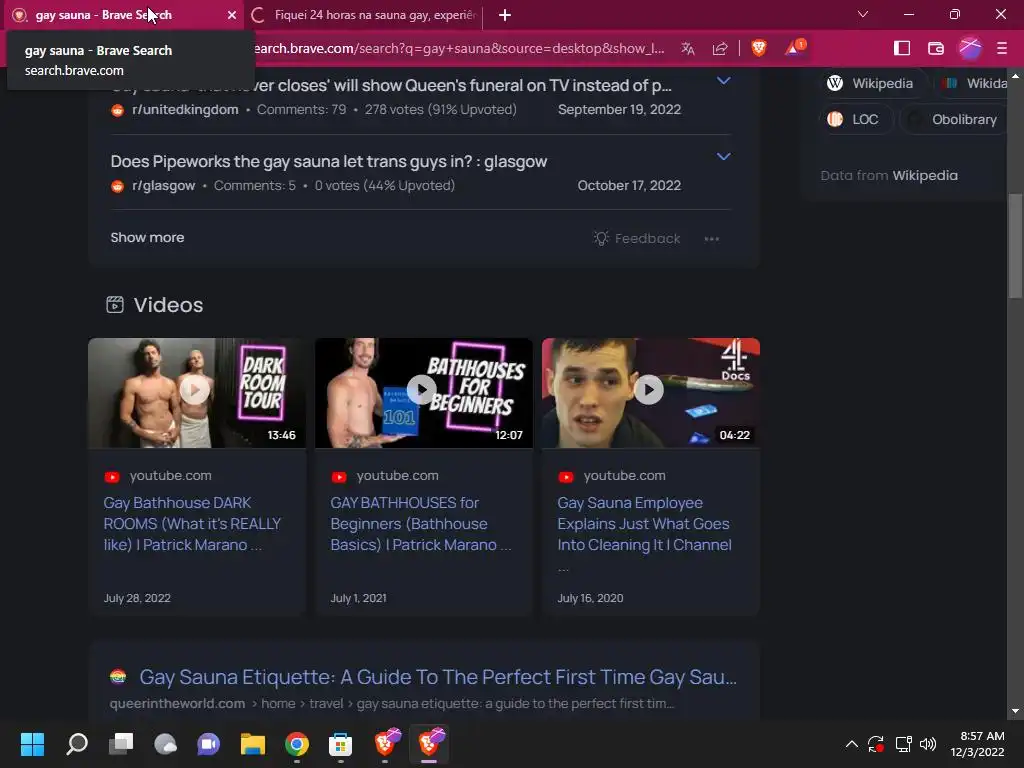Click youtube.com source of Employee Explains video

click(624, 476)
